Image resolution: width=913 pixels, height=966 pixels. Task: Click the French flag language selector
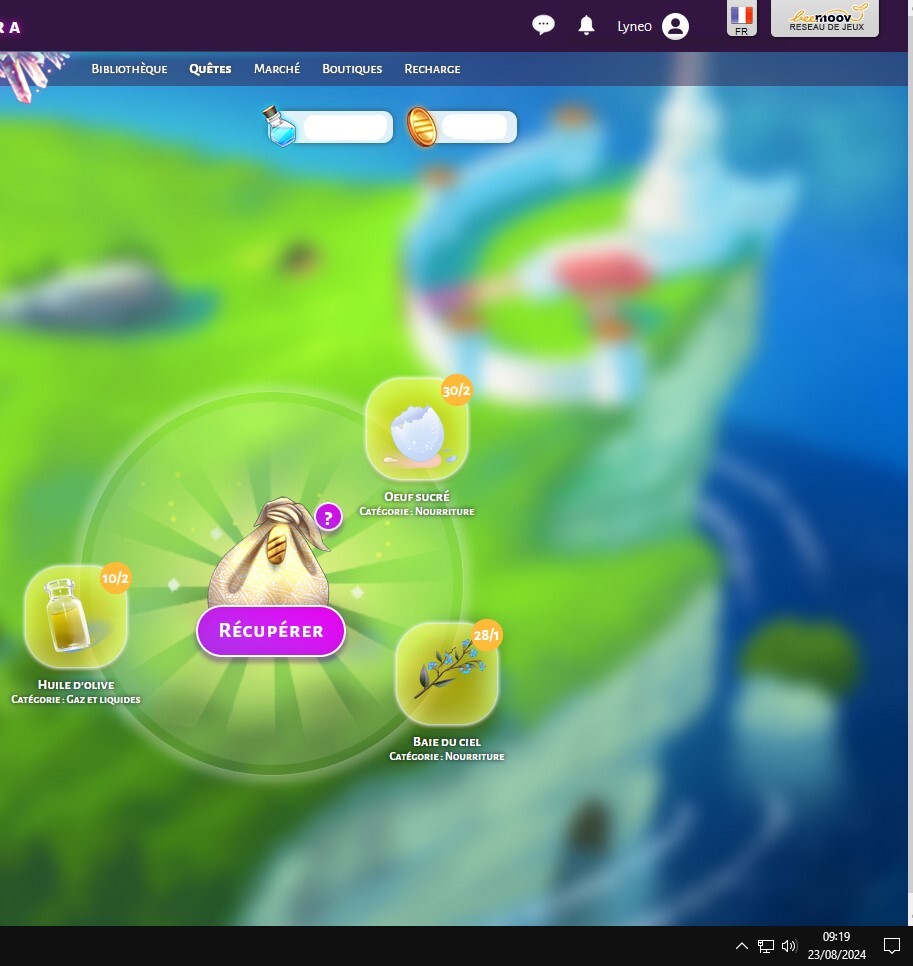point(742,18)
